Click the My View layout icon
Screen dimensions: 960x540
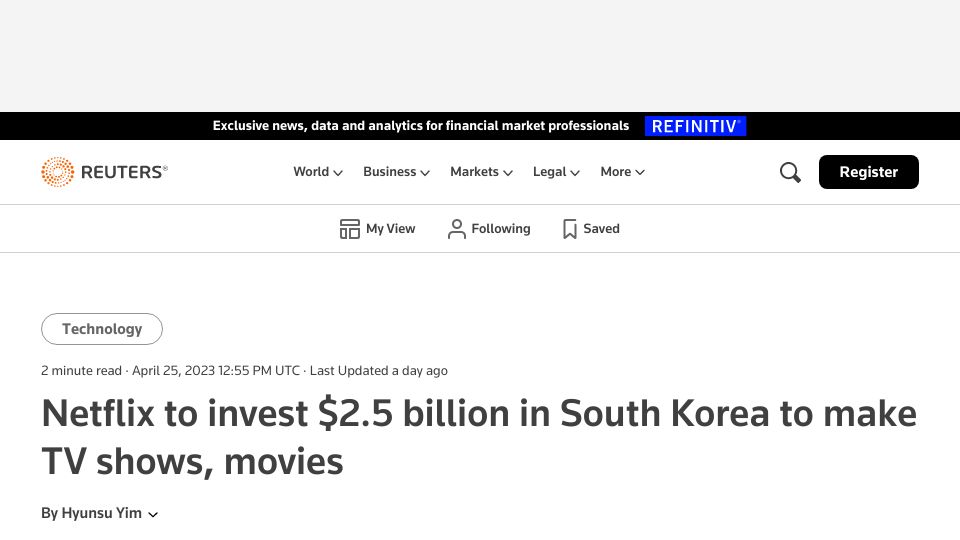(350, 229)
